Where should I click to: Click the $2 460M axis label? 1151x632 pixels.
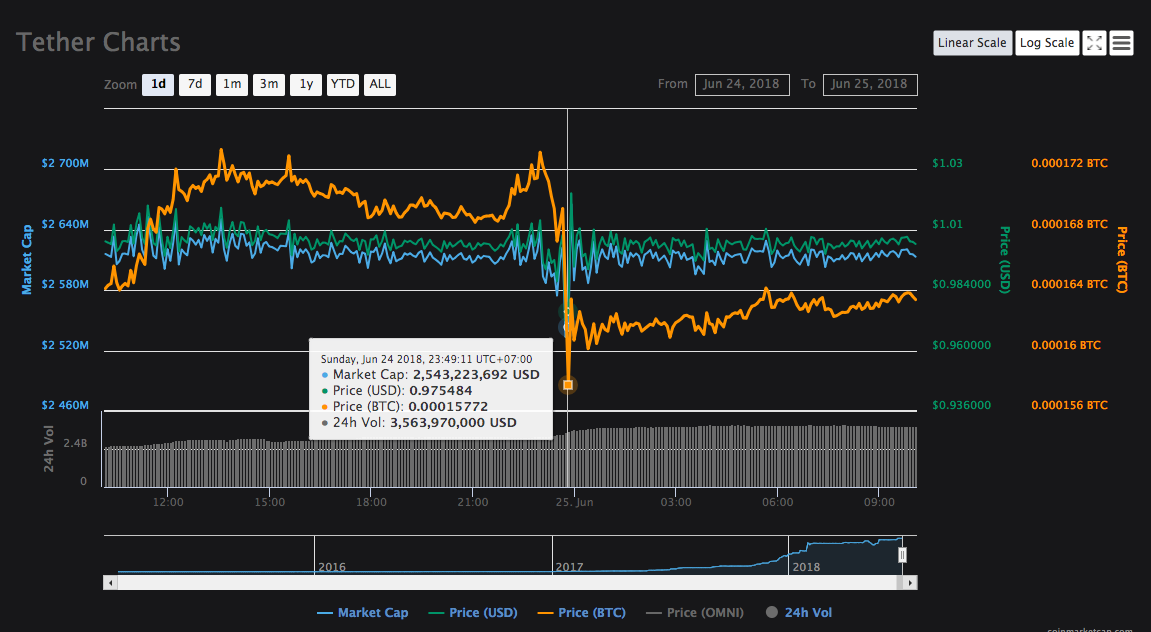point(65,405)
